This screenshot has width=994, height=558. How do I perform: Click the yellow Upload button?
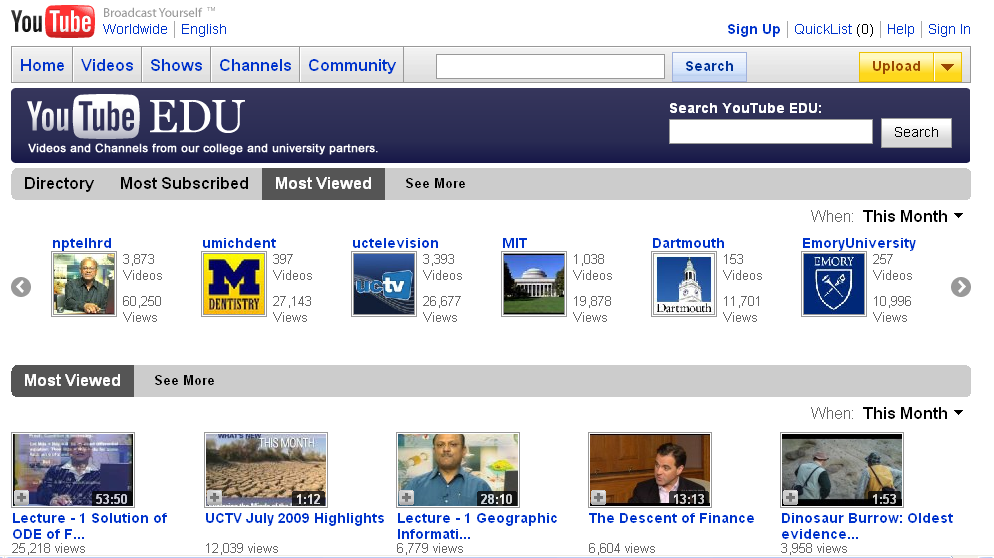pyautogui.click(x=896, y=67)
